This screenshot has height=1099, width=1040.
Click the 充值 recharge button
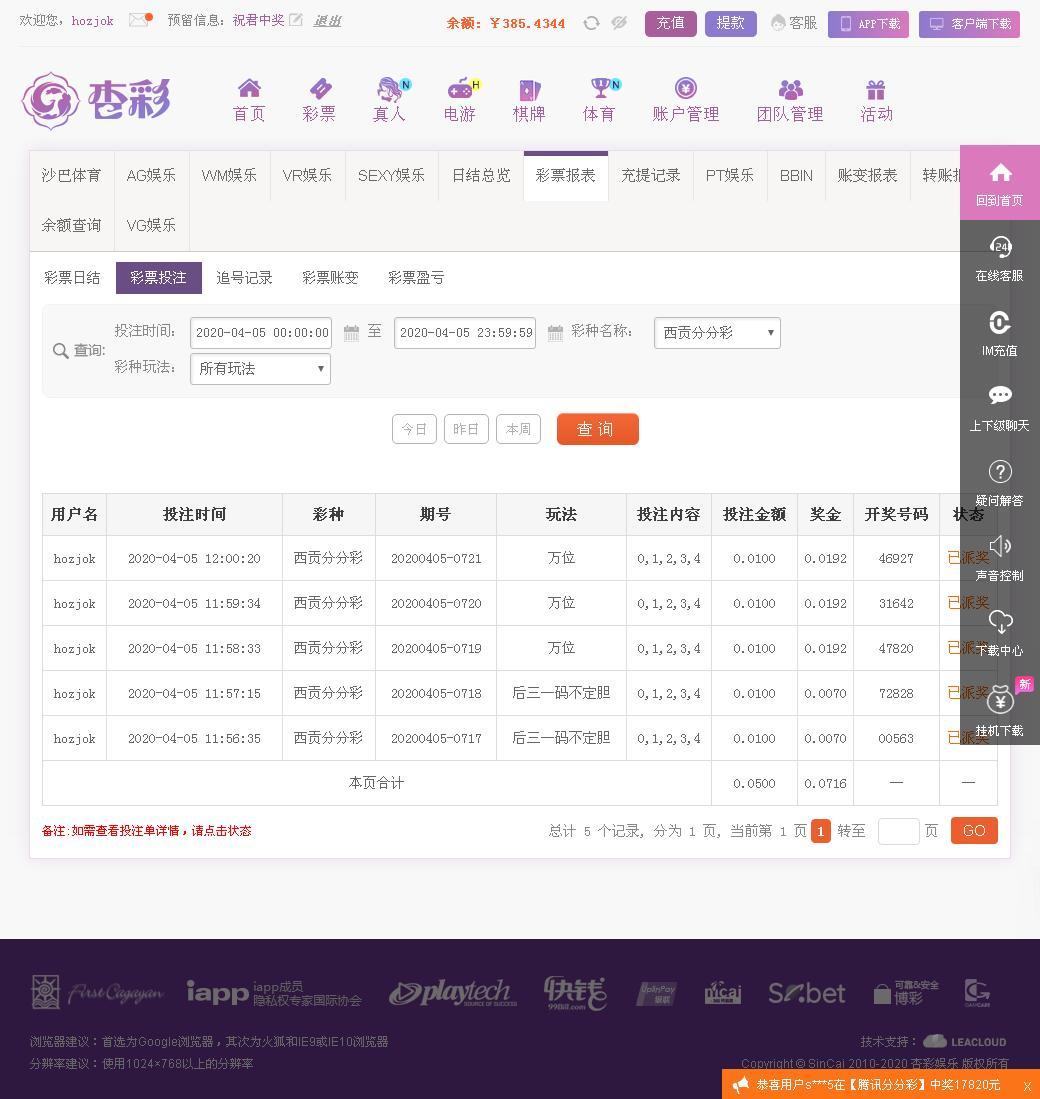[671, 23]
